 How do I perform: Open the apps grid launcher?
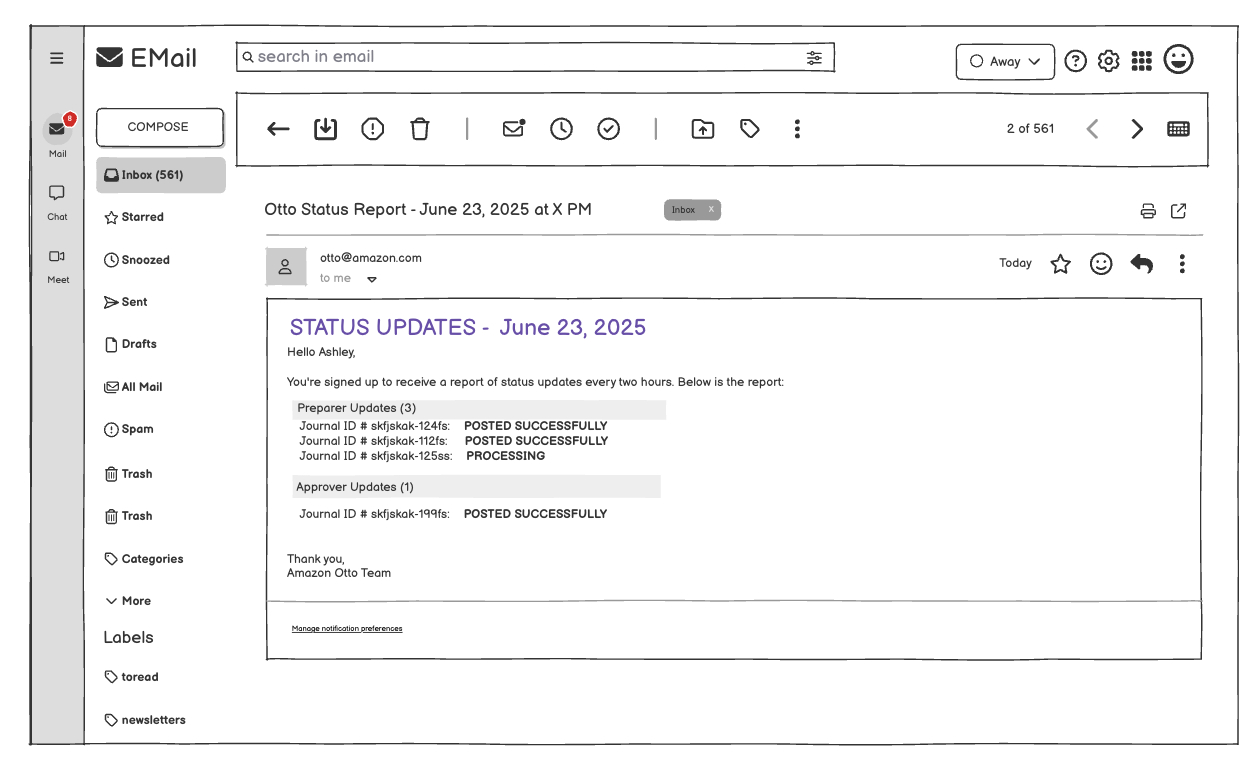[1141, 61]
